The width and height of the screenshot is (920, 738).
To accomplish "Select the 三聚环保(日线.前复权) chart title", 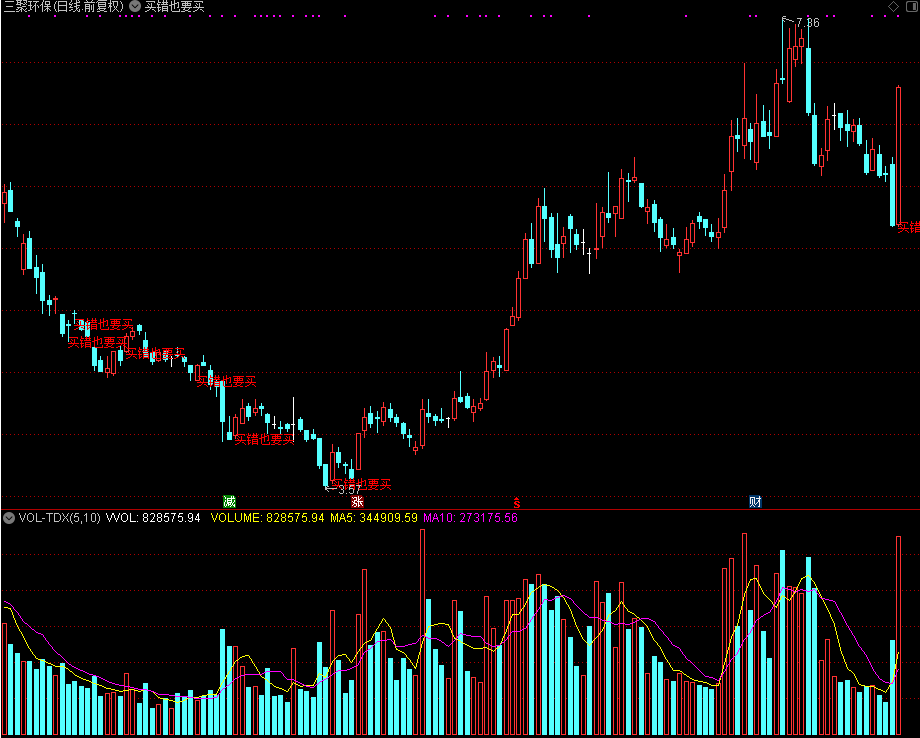I will point(64,6).
